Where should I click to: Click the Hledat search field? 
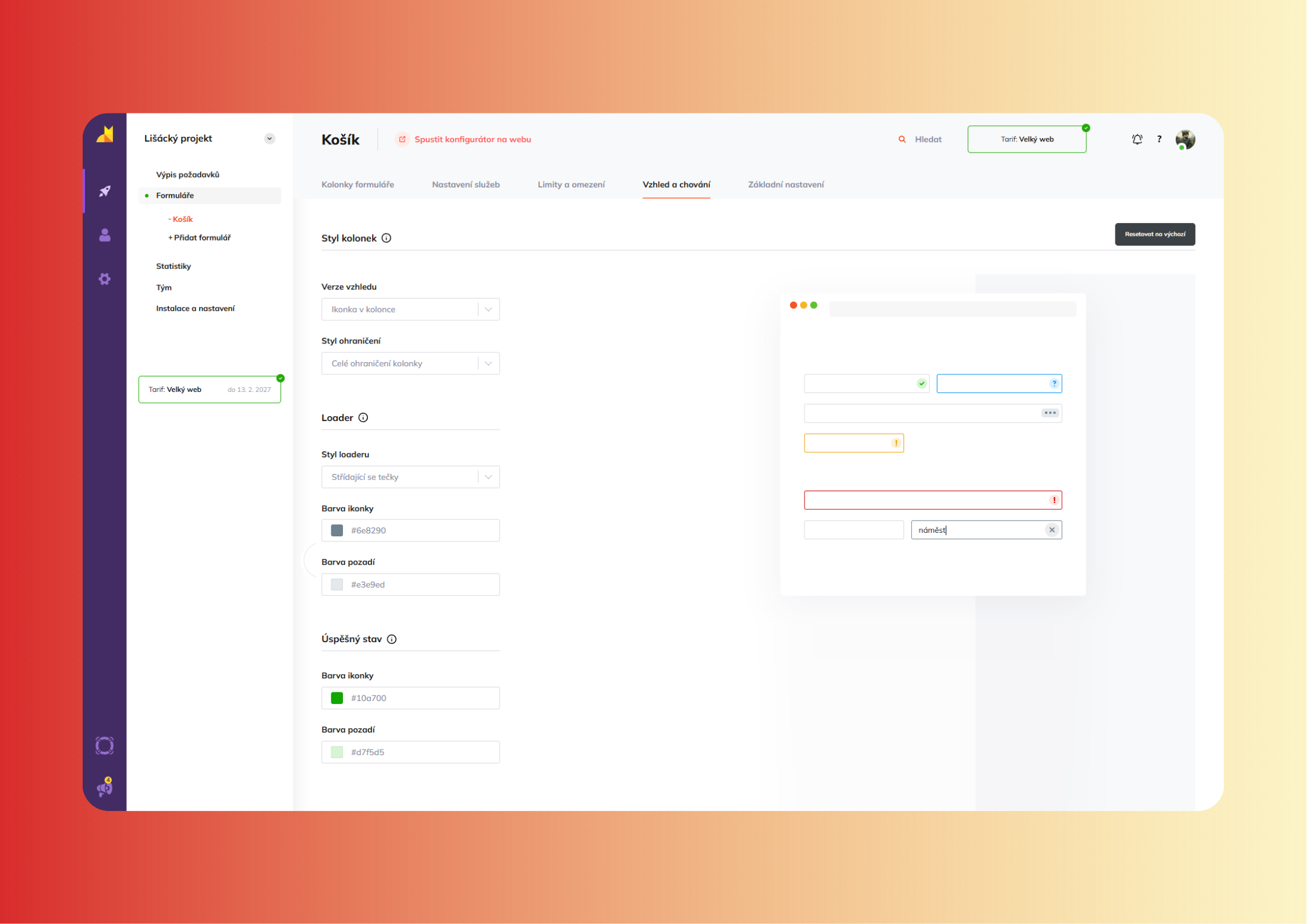point(927,139)
